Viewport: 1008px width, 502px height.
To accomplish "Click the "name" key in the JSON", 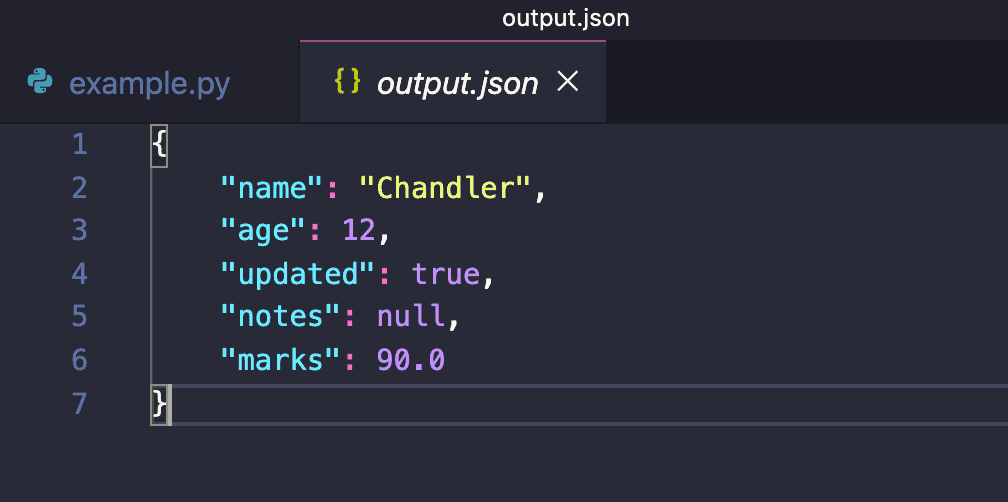I will (x=272, y=188).
